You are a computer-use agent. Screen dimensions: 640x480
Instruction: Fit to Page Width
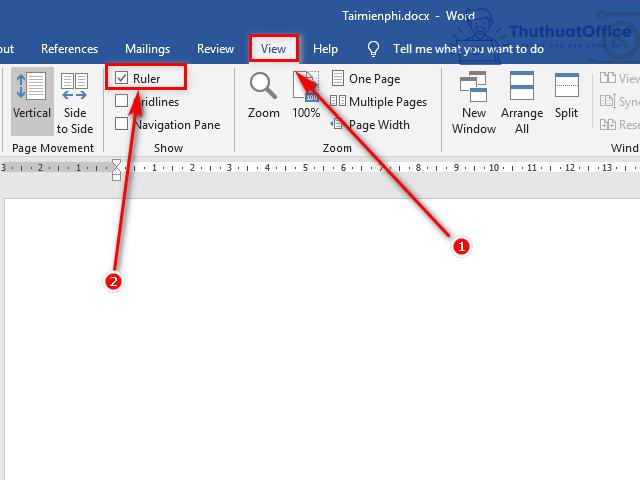point(370,125)
